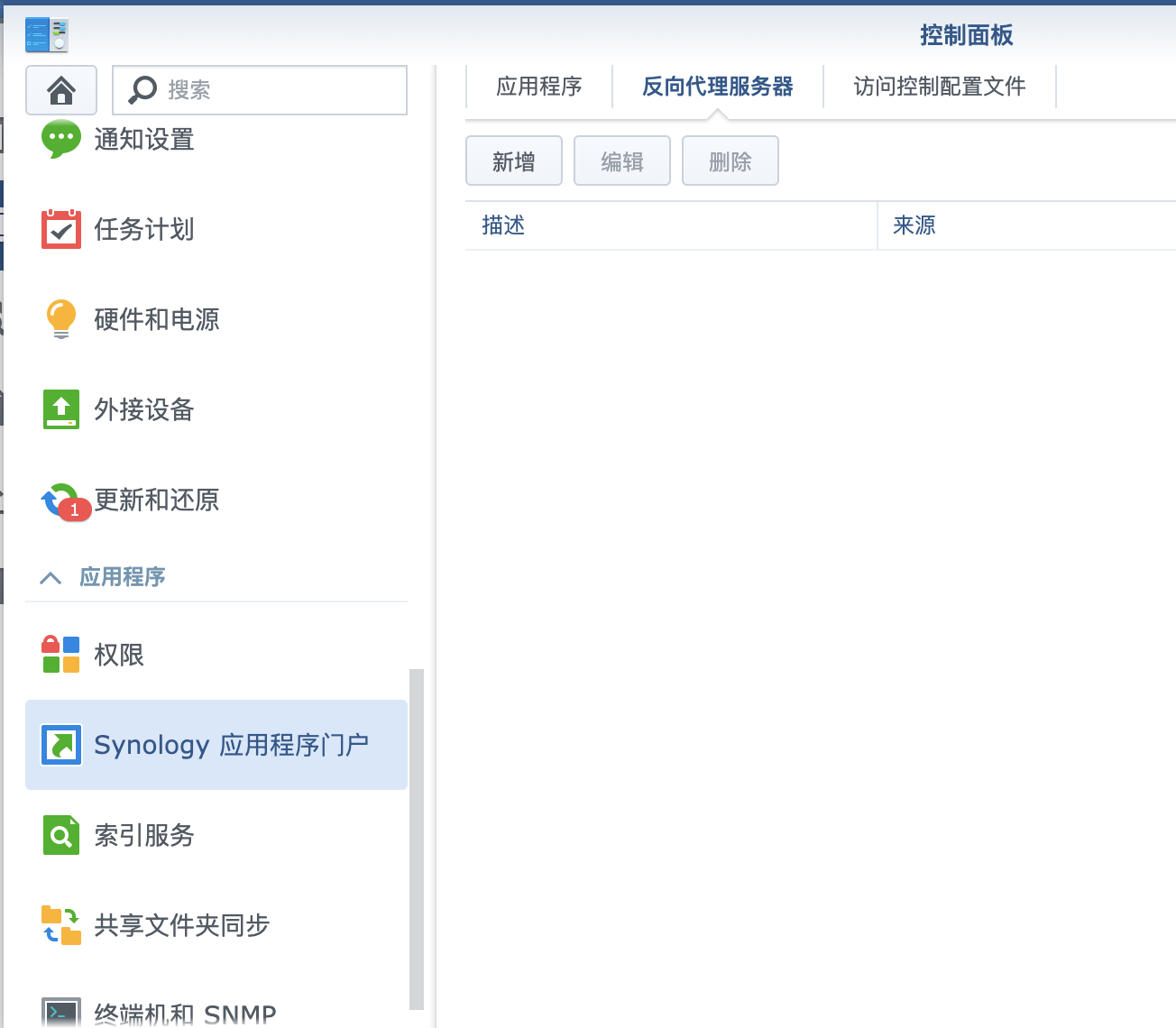Open Notification settings green chat icon

pyautogui.click(x=61, y=139)
